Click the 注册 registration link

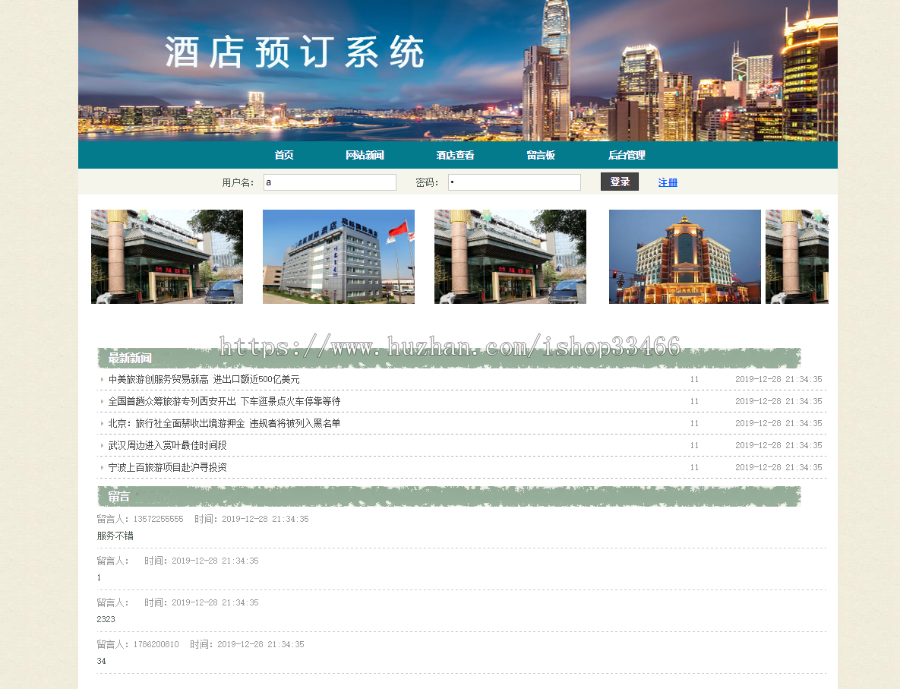(666, 182)
